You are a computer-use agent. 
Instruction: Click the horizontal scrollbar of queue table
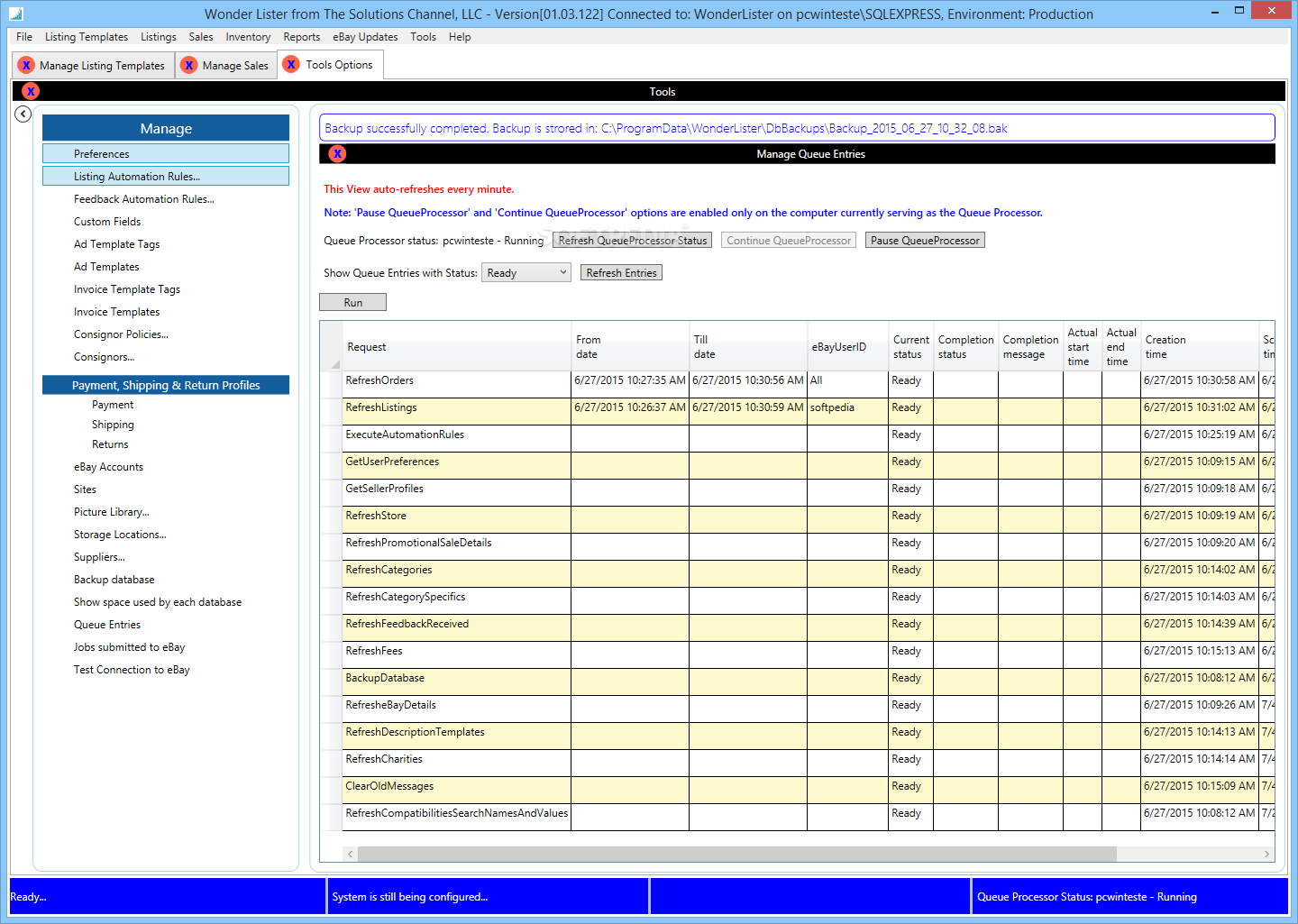(736, 854)
